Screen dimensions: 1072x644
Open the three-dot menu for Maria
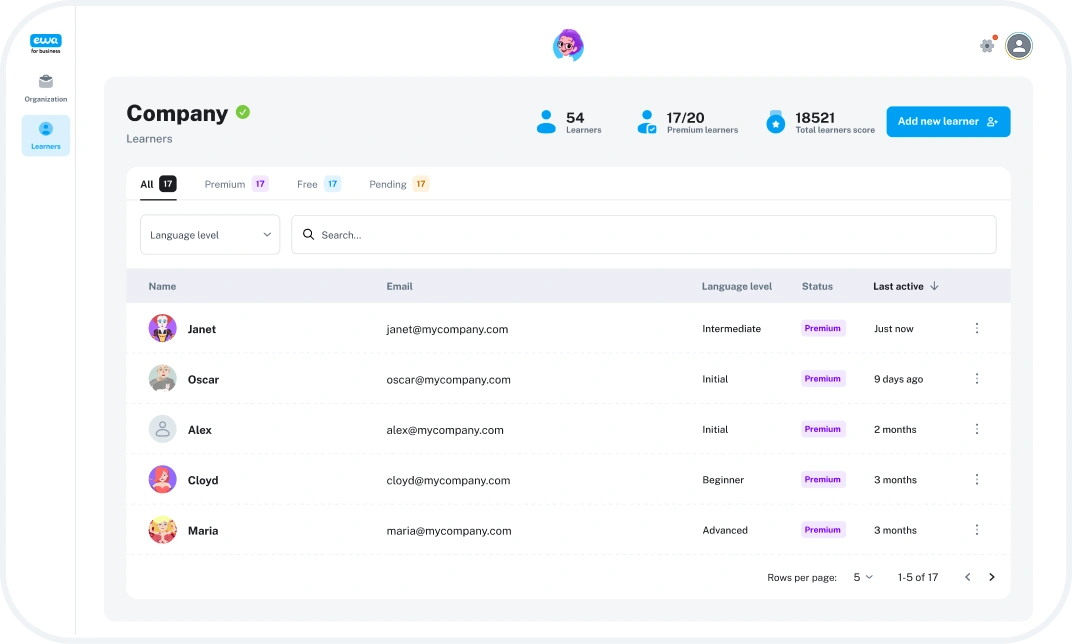(976, 530)
